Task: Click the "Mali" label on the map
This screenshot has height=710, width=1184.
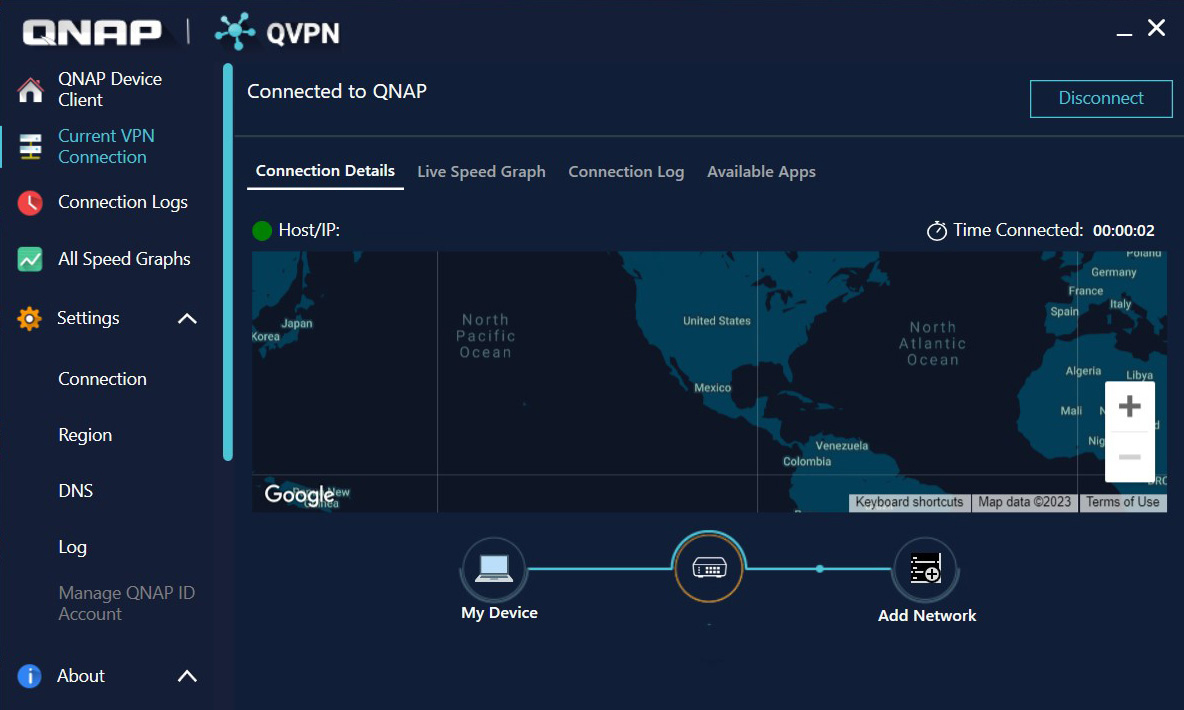Action: 1071,411
